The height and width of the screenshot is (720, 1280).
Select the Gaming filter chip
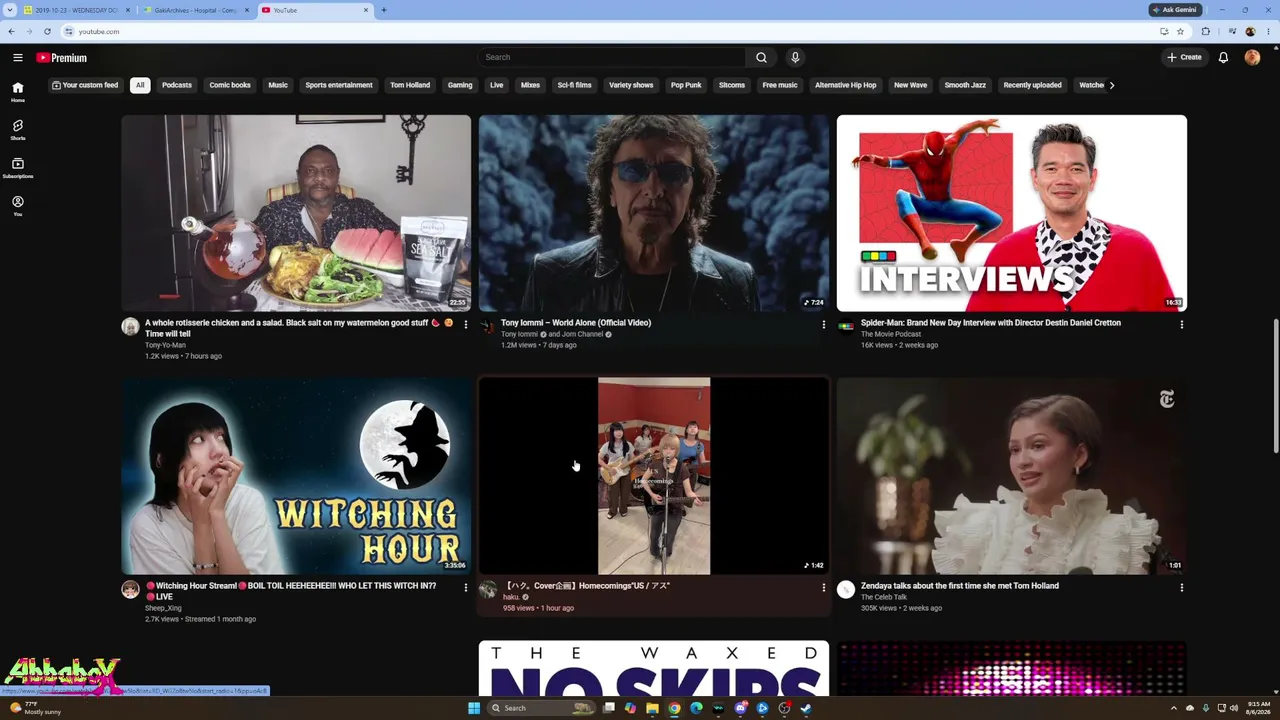460,85
